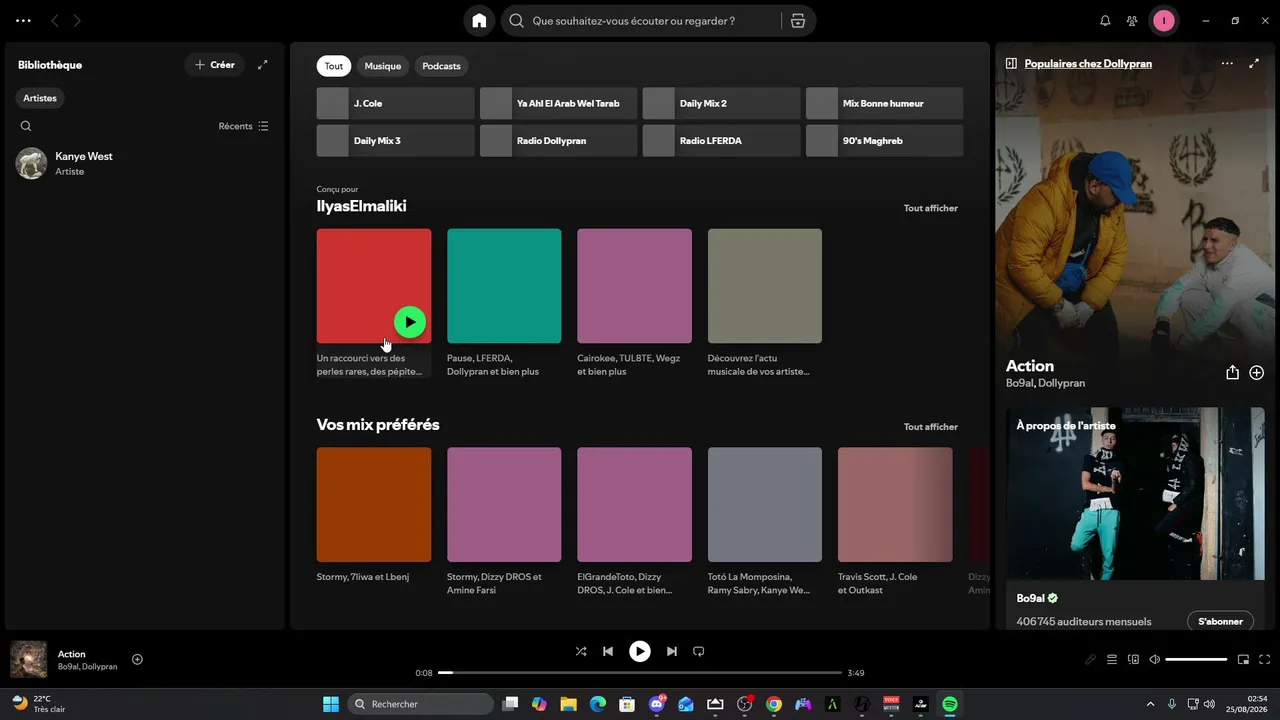
Task: Open the Travis Scott, J. Cole mix card
Action: [895, 522]
